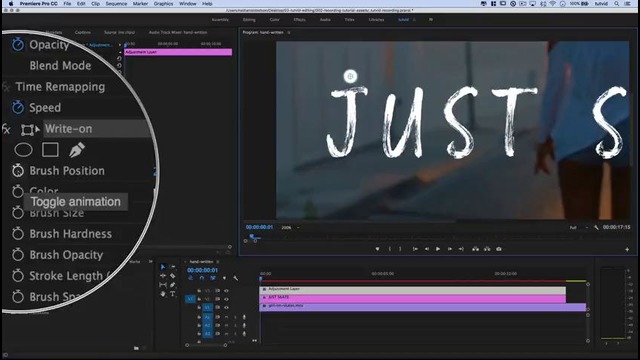Go to Out point
The image size is (640, 360).
click(x=461, y=249)
